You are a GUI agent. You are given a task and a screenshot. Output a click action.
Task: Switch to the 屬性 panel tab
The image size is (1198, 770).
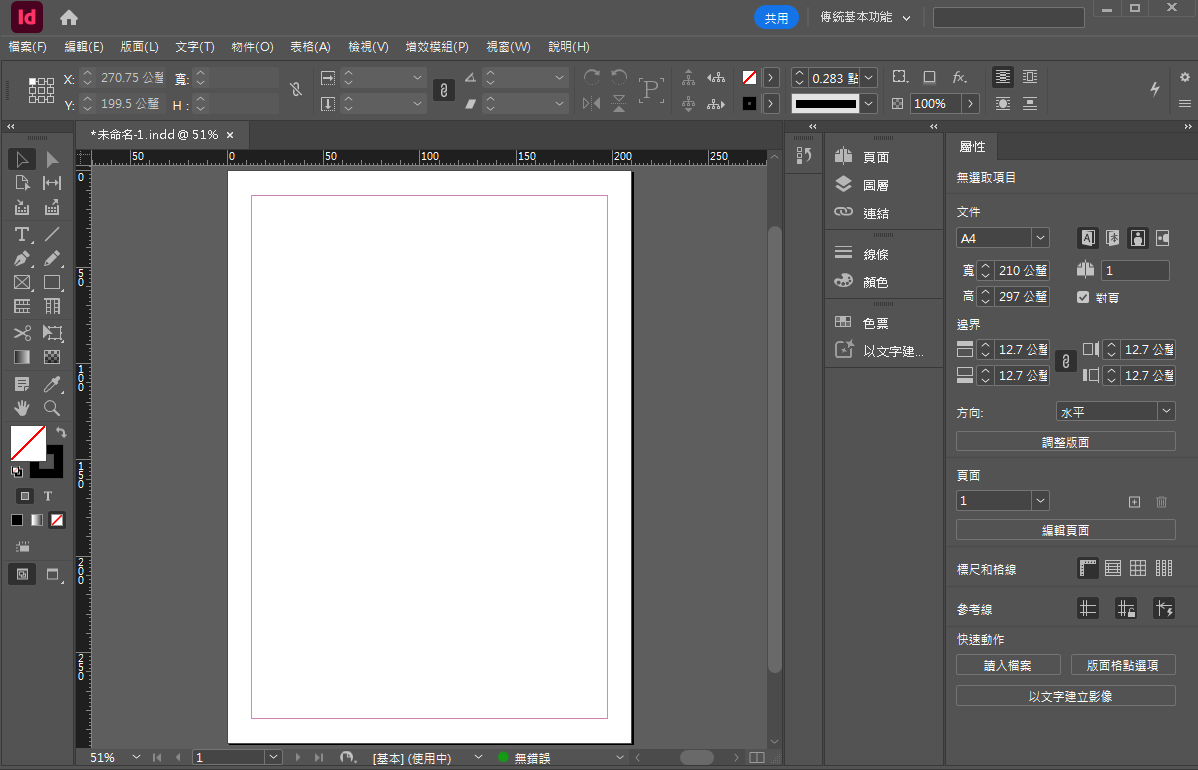click(972, 147)
